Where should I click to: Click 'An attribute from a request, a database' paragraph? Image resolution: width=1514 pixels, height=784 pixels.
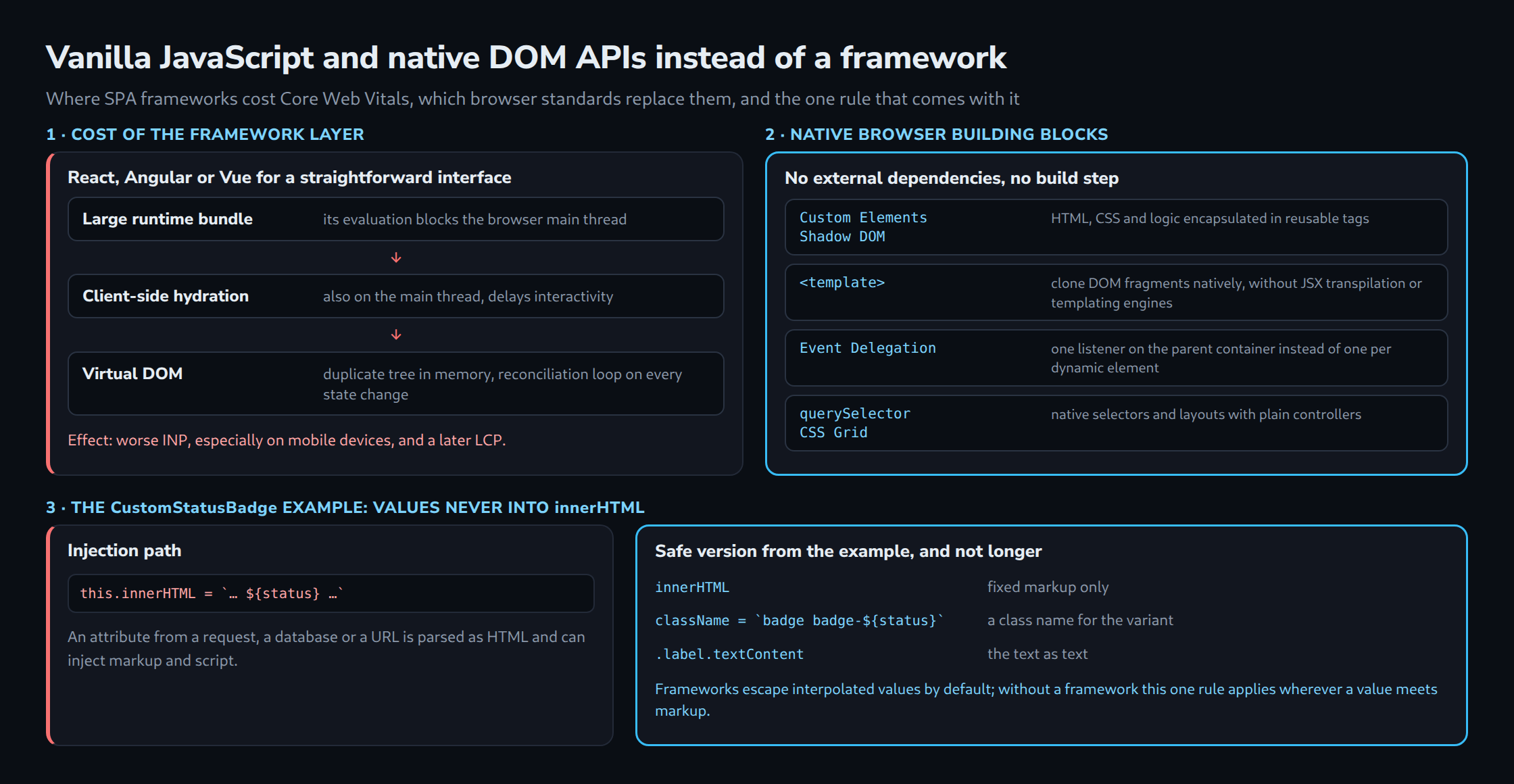tap(326, 649)
